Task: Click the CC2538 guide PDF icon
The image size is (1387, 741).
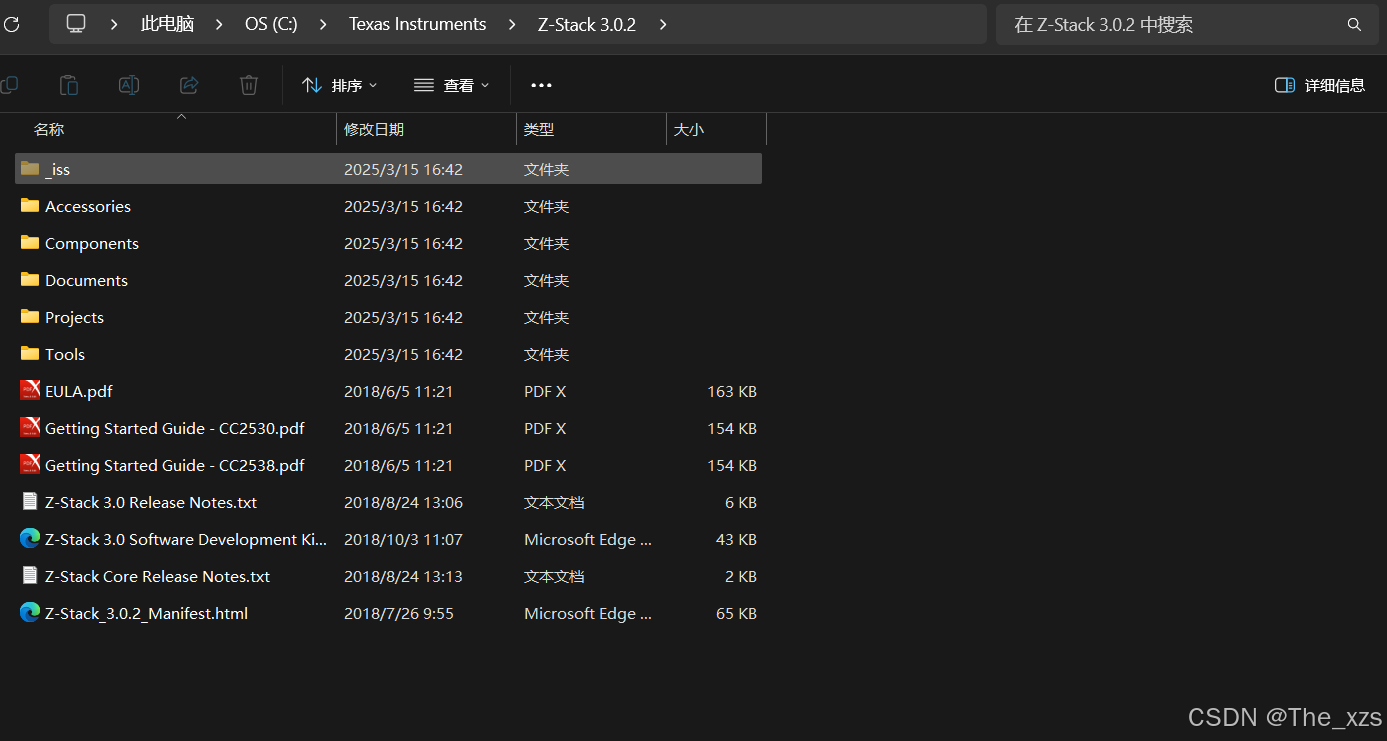Action: (30, 464)
